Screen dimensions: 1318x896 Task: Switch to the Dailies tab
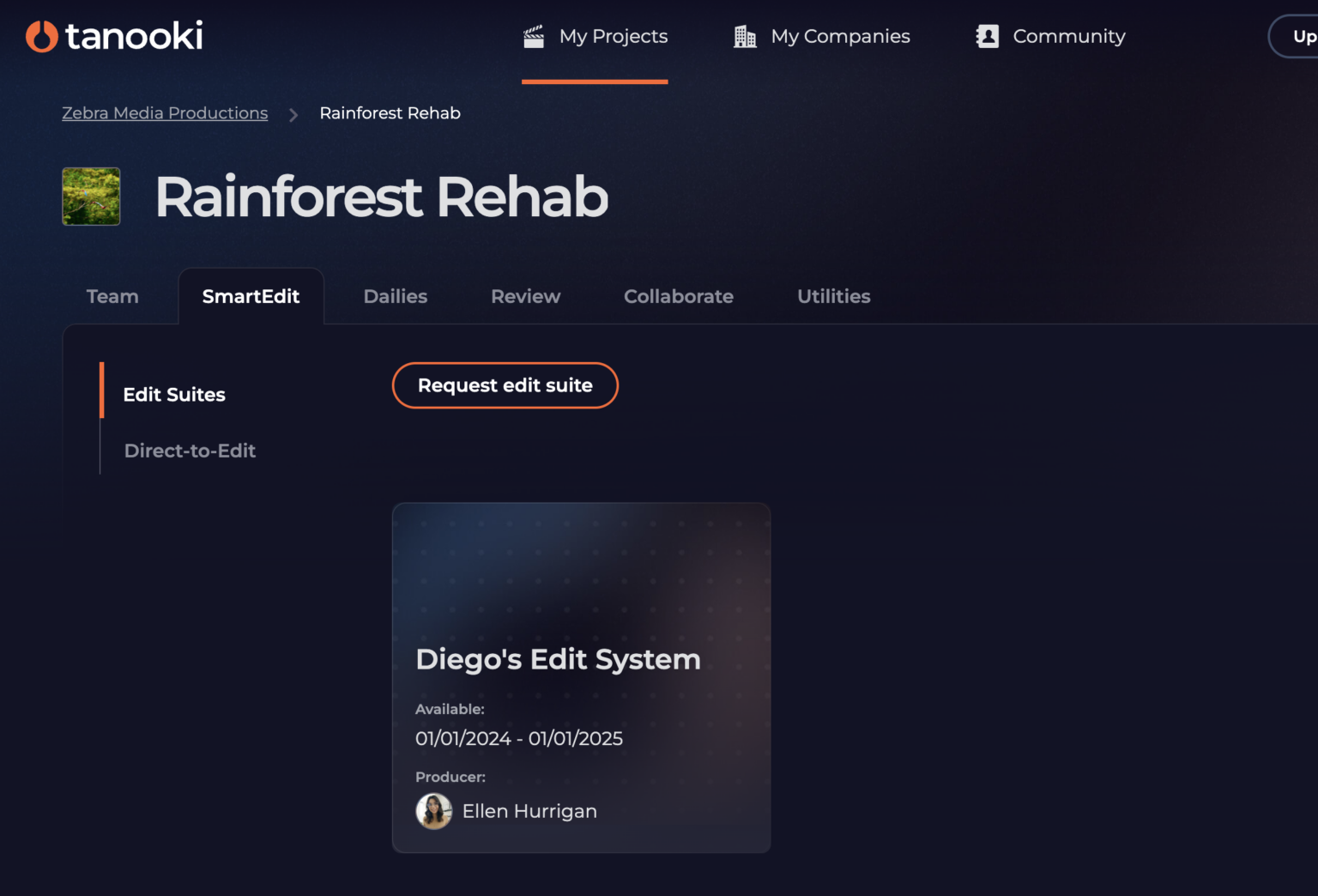(395, 296)
